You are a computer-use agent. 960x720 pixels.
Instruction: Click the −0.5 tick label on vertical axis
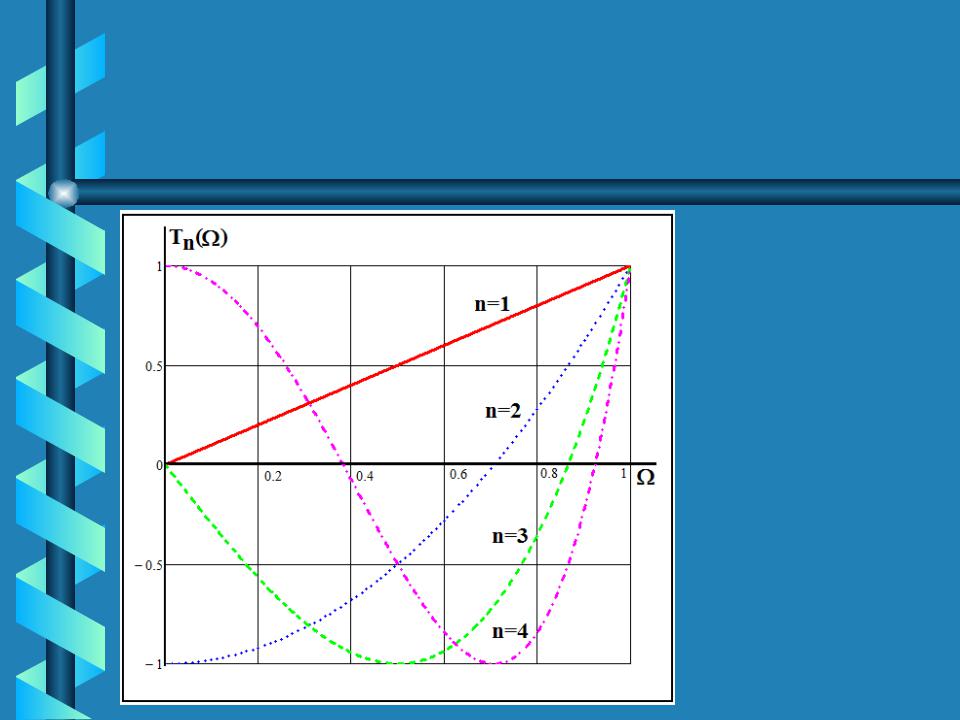149,565
